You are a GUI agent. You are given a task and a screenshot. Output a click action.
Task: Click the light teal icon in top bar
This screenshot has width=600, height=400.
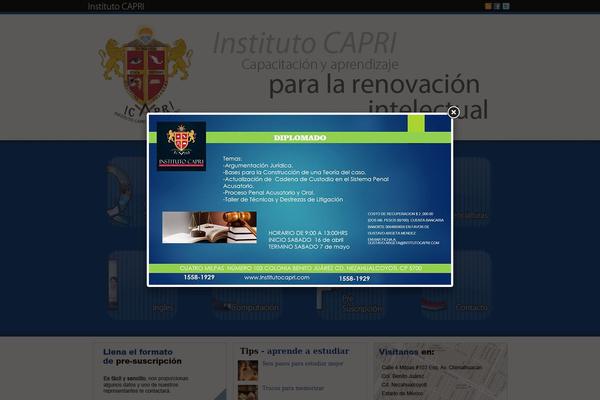(506, 6)
